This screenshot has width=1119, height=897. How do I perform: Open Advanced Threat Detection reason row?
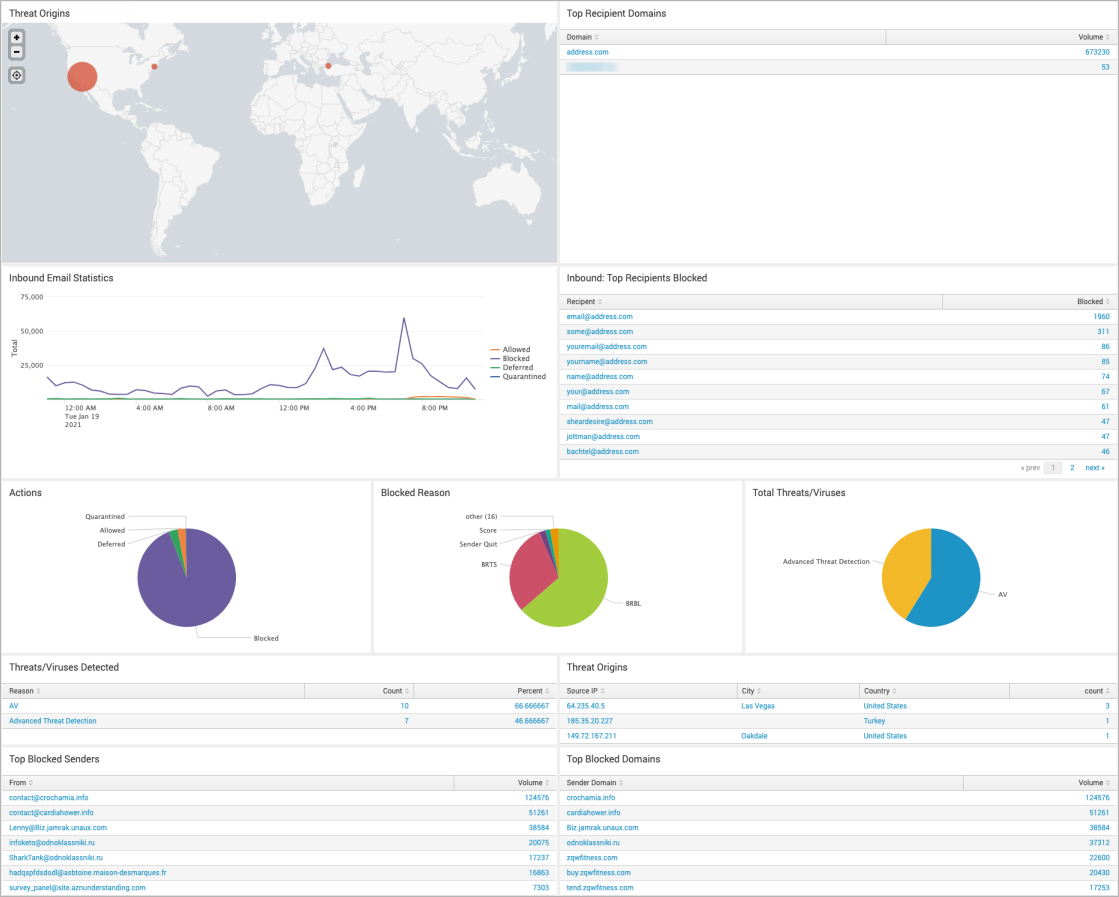click(53, 721)
